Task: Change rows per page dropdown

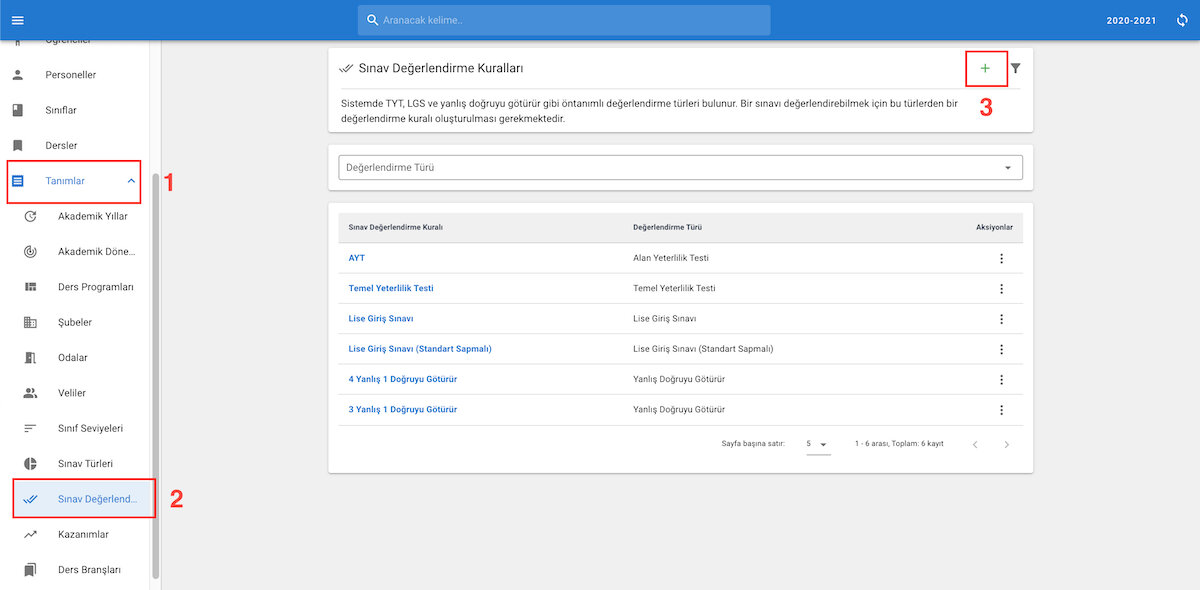Action: (x=818, y=444)
